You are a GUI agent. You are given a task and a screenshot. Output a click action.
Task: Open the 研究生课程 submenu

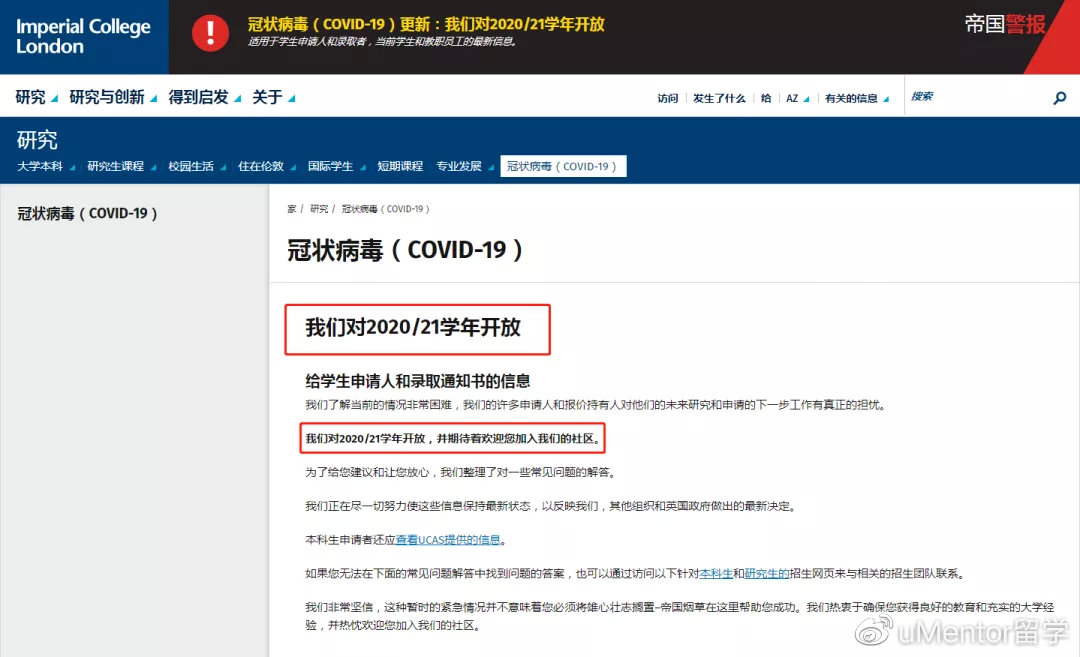[122, 167]
